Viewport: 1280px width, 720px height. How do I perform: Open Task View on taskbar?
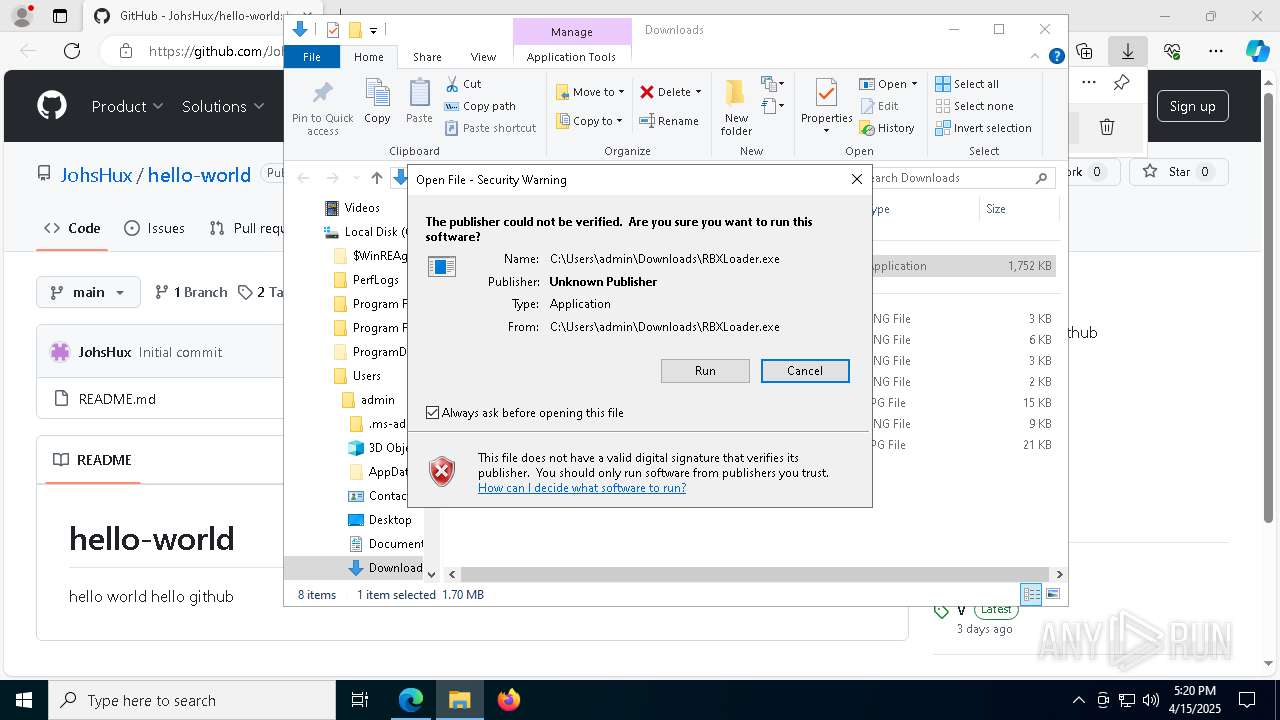click(x=360, y=700)
